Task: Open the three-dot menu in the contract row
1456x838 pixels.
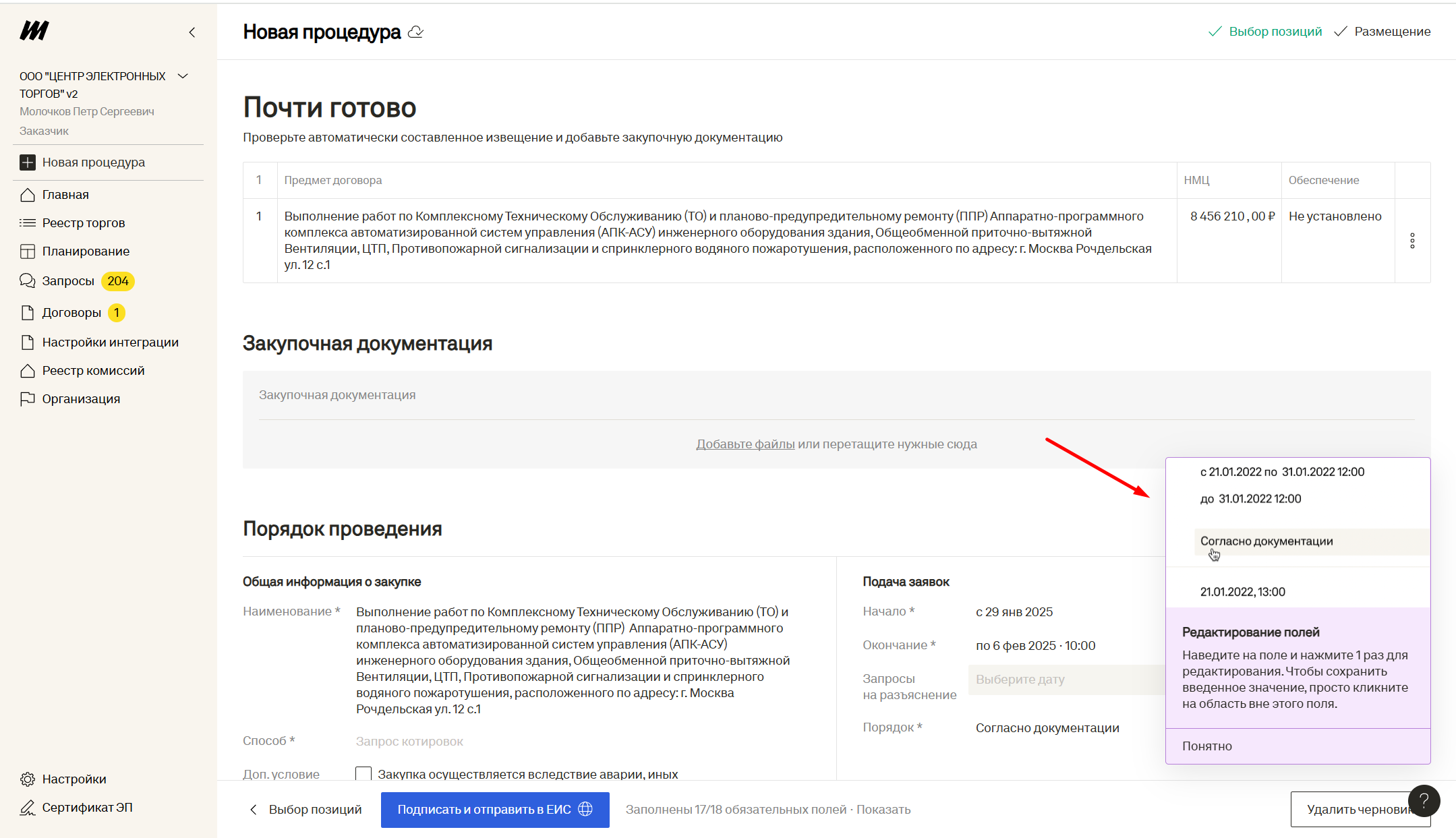Action: [1412, 241]
